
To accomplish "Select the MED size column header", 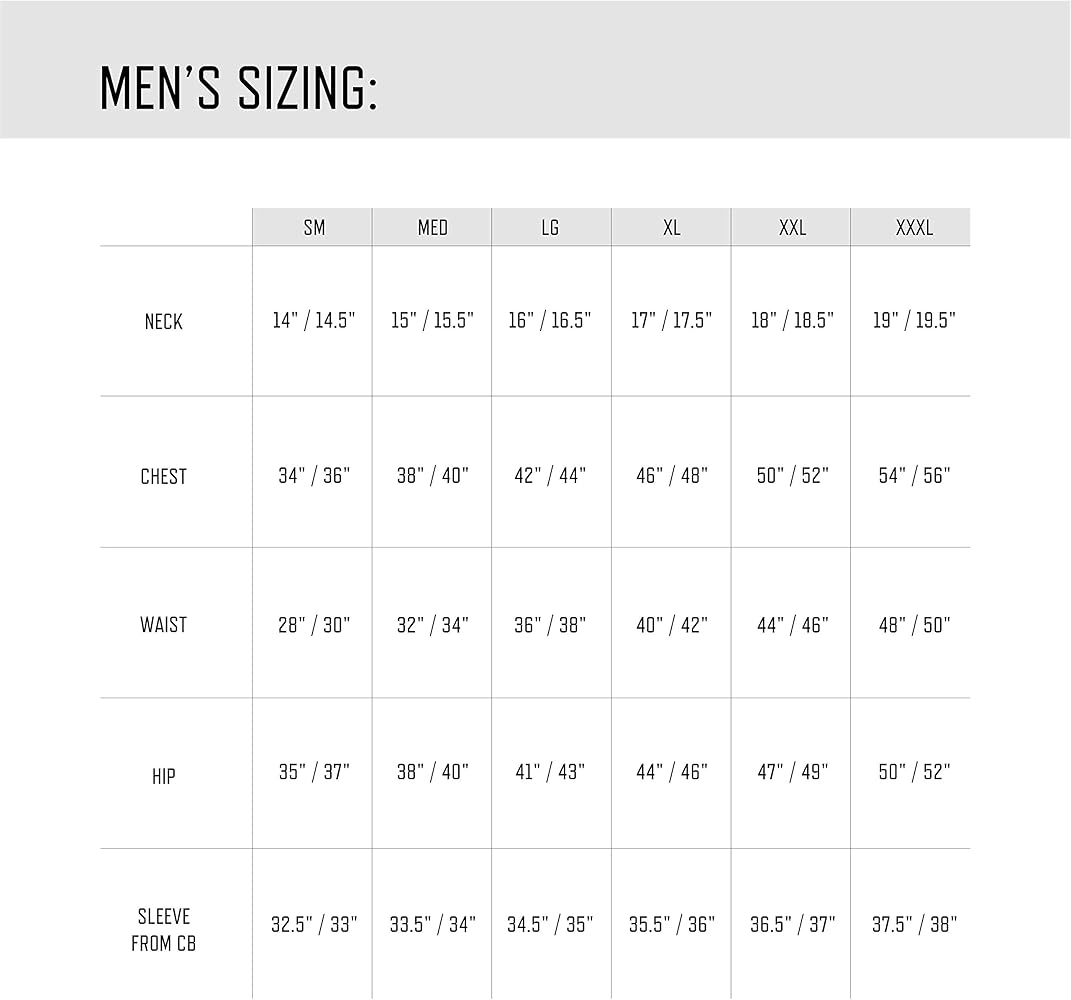I will 432,228.
